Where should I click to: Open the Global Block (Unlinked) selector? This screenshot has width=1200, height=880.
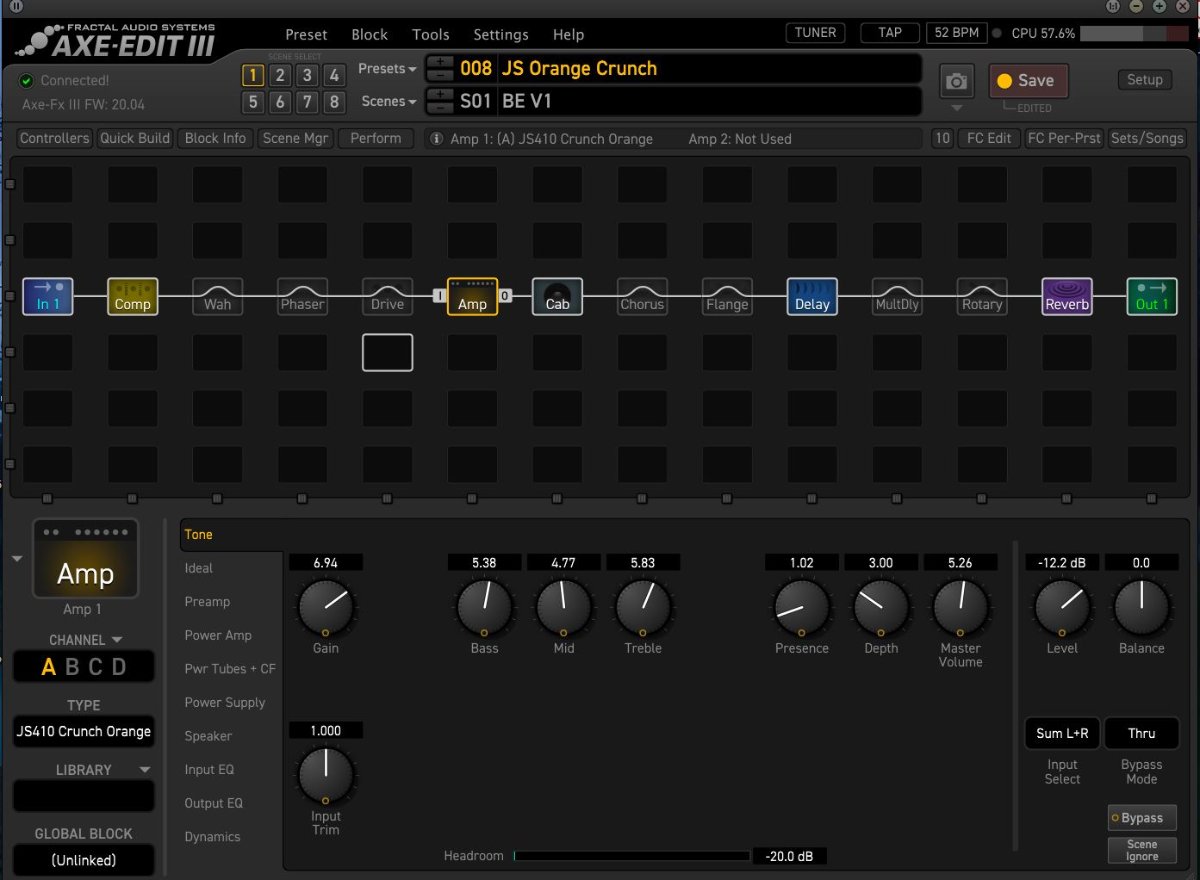[x=83, y=860]
